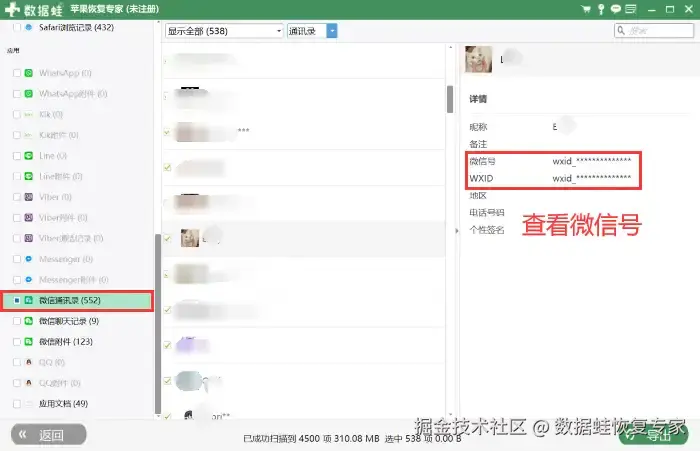Click the 数据蛙 logo in title bar
Viewport: 700px width, 451px height.
33,9
